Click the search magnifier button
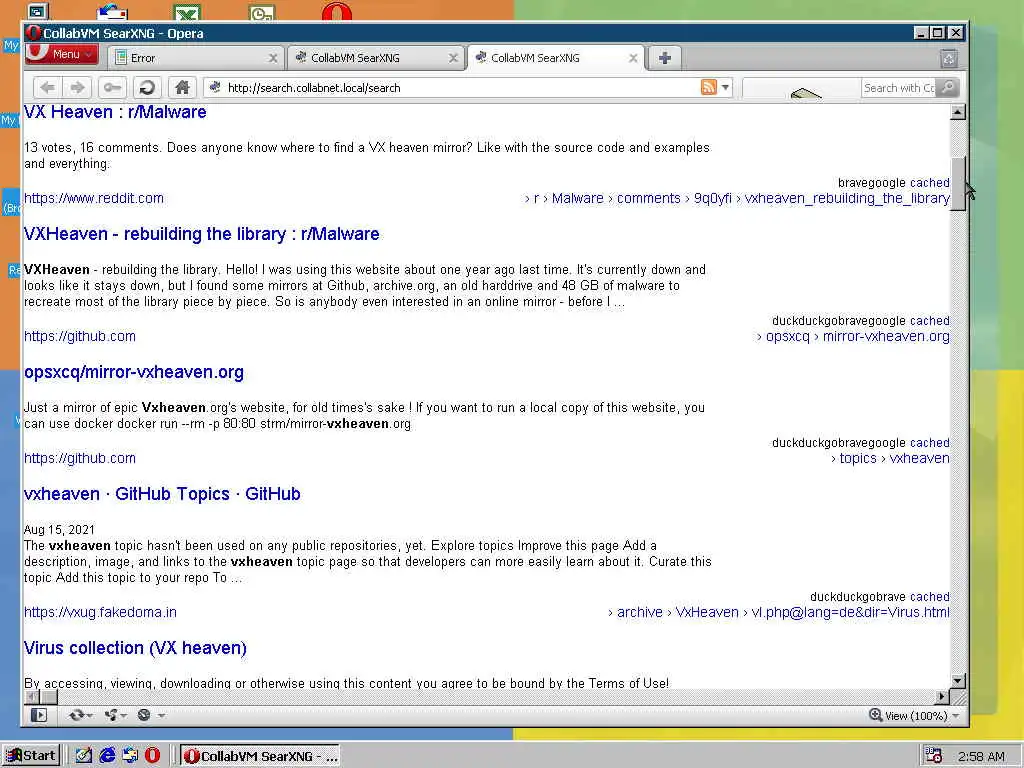 [x=948, y=88]
